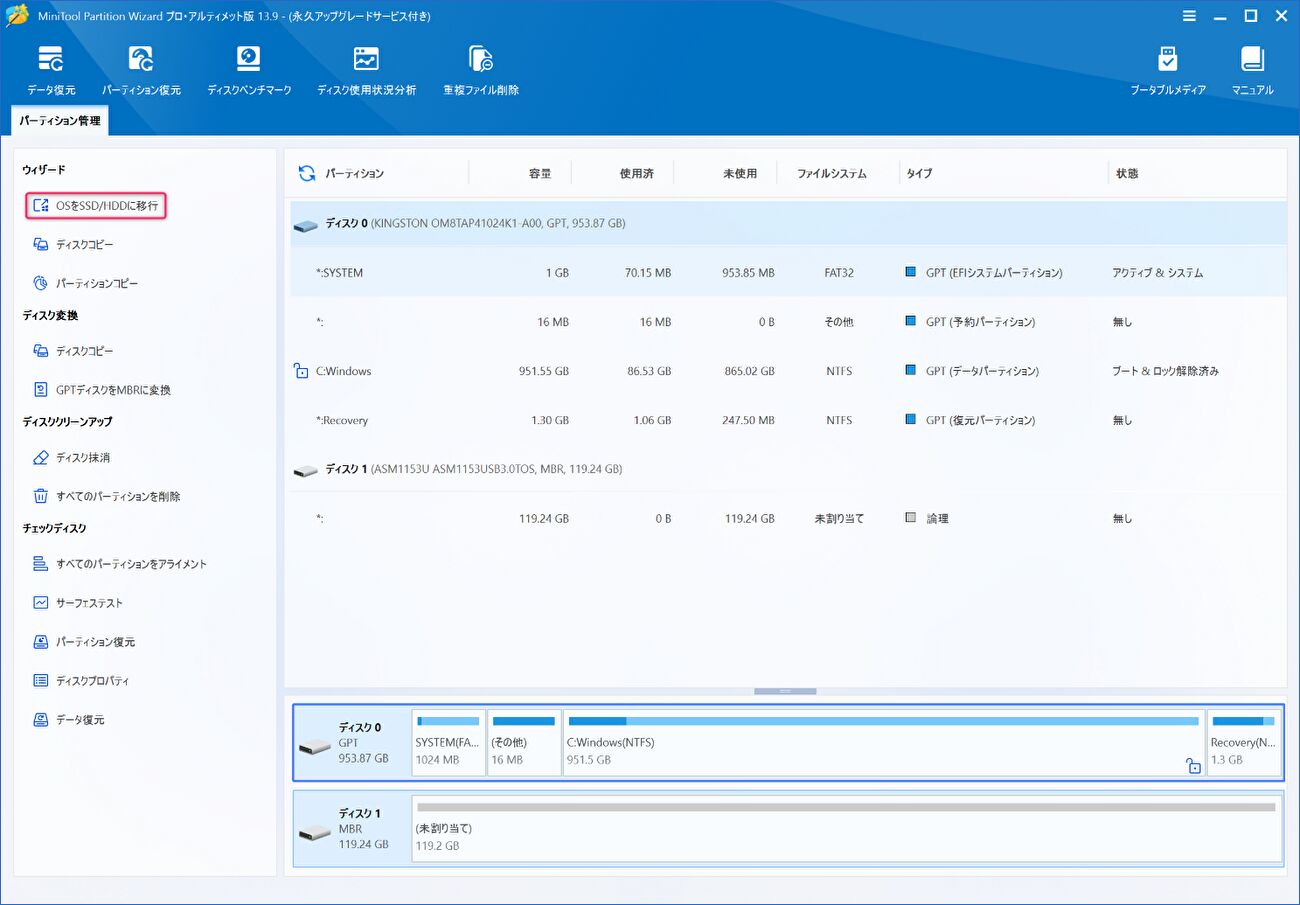Image resolution: width=1300 pixels, height=905 pixels.
Task: Choose ディスクコピー under the ディスク変換 section
Action: pyautogui.click(x=73, y=352)
